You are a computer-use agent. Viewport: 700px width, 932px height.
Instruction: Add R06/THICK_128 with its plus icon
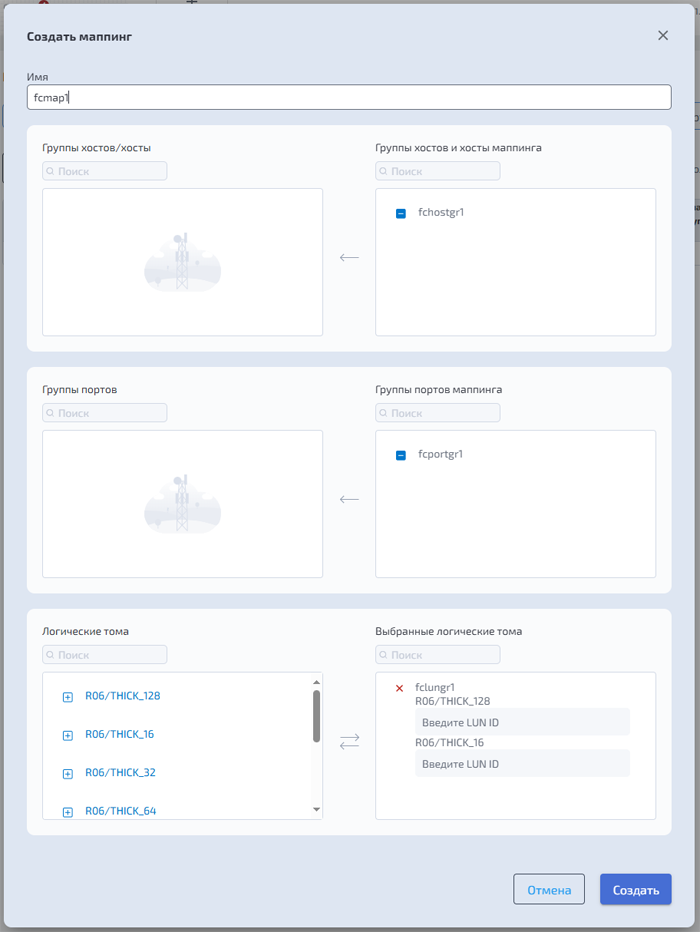[x=68, y=697]
